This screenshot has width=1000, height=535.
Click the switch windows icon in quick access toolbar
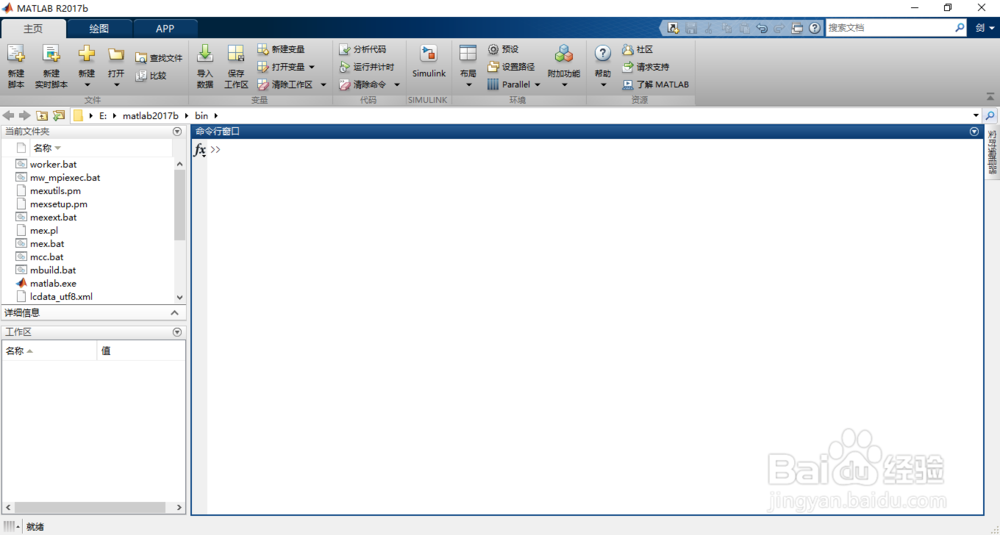pos(797,28)
